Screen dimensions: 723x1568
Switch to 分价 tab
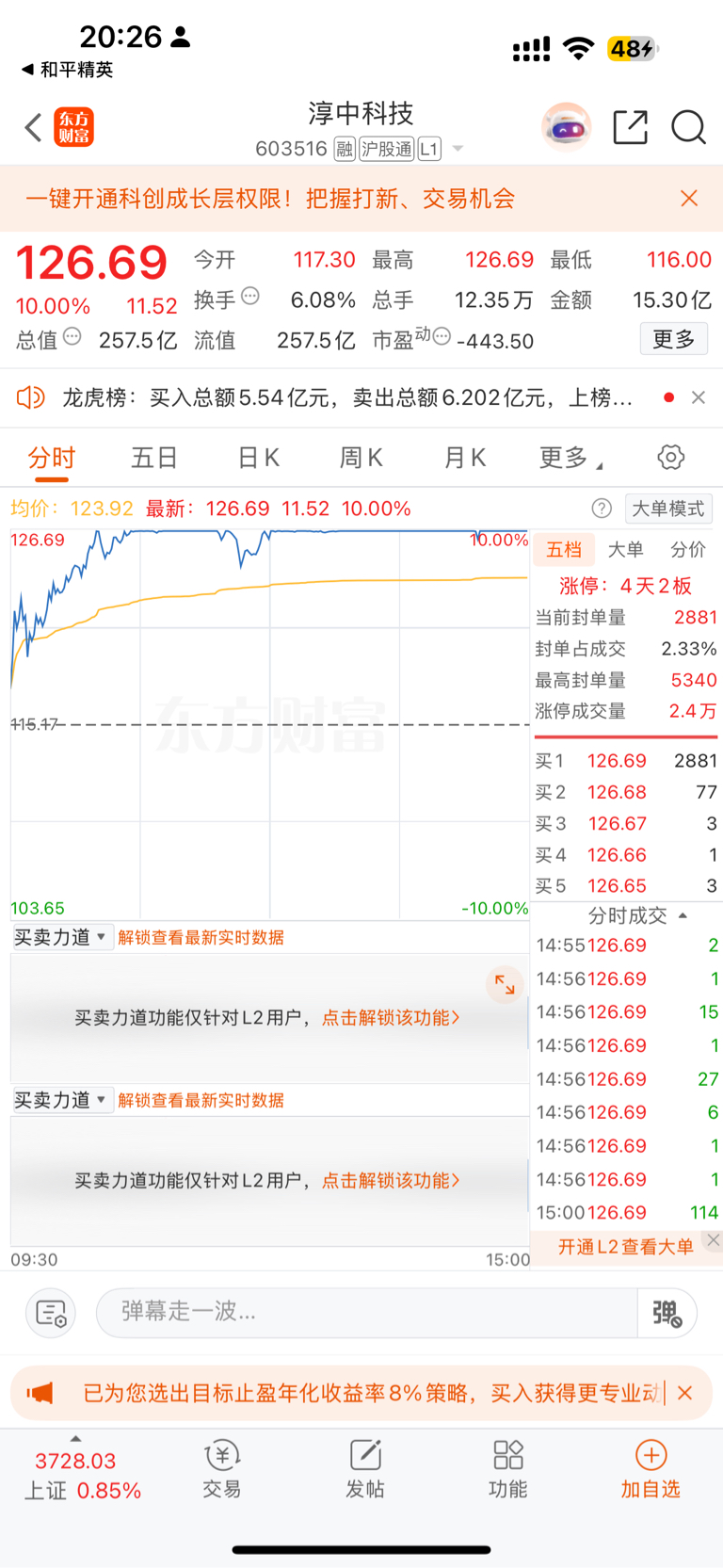pos(688,550)
